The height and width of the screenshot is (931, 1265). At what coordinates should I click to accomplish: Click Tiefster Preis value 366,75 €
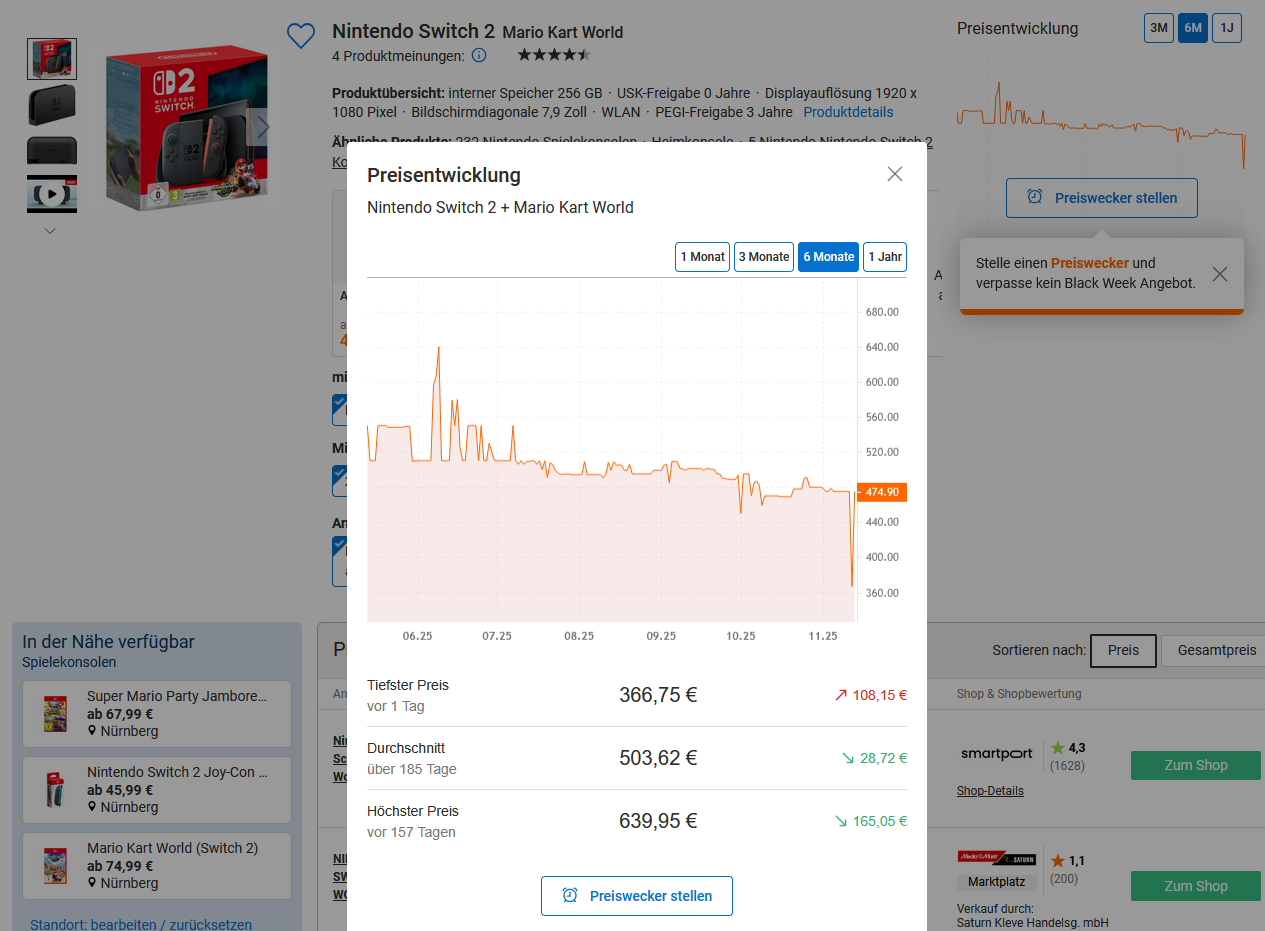click(658, 695)
